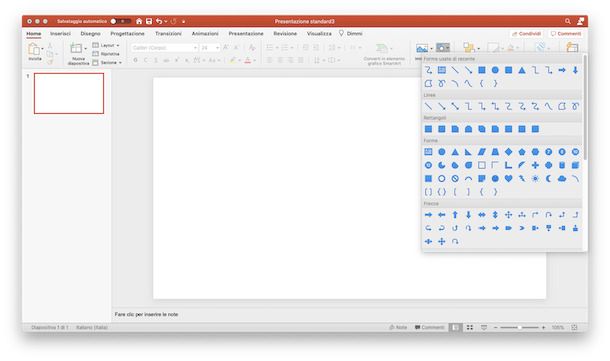Click the shapes panel scrollbar
The height and width of the screenshot is (361, 610).
coord(585,107)
